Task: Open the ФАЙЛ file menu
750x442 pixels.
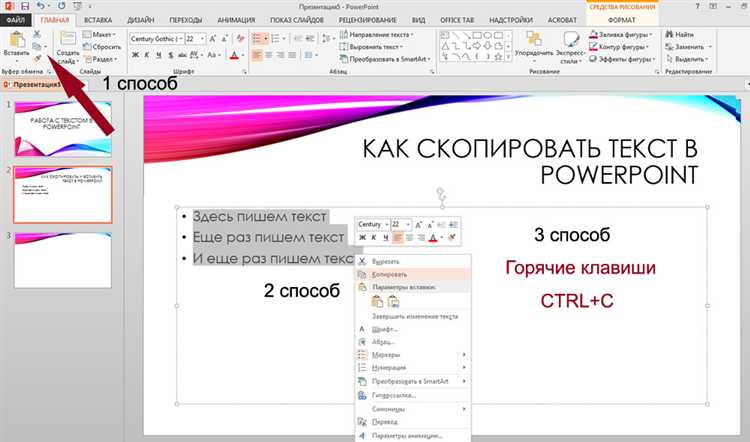Action: 16,20
